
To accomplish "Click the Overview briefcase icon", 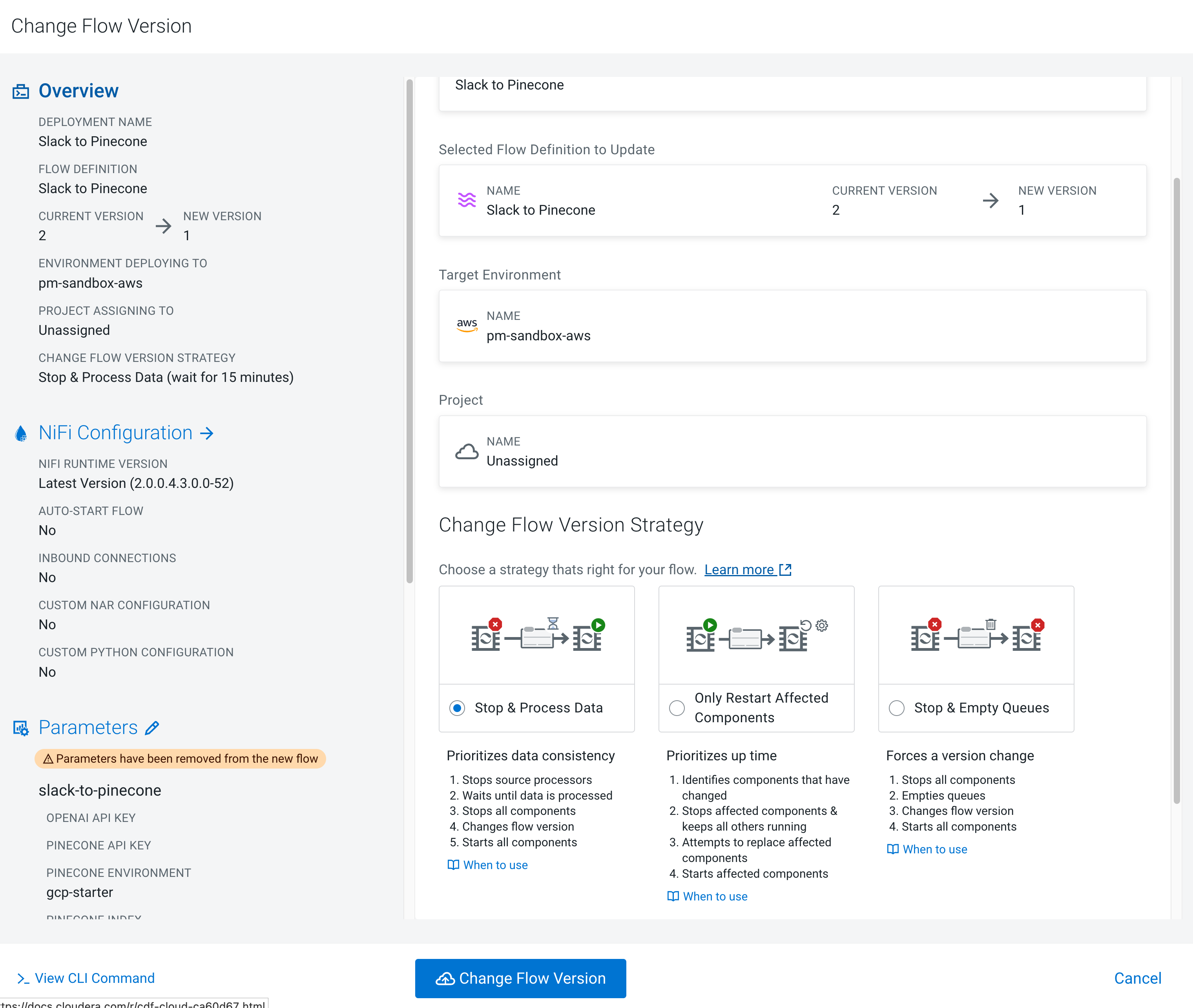I will 20,91.
